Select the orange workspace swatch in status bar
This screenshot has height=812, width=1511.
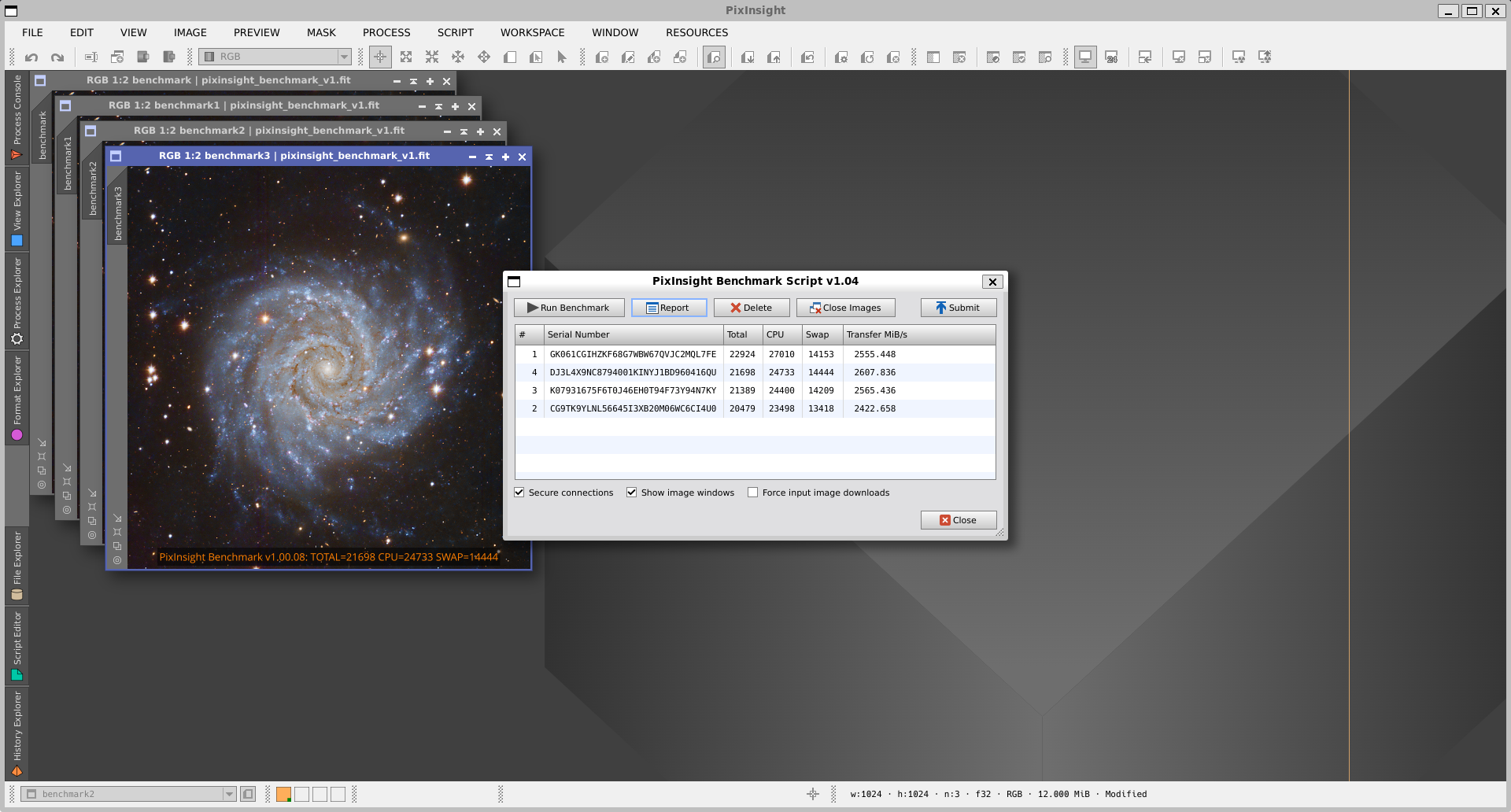coord(283,794)
